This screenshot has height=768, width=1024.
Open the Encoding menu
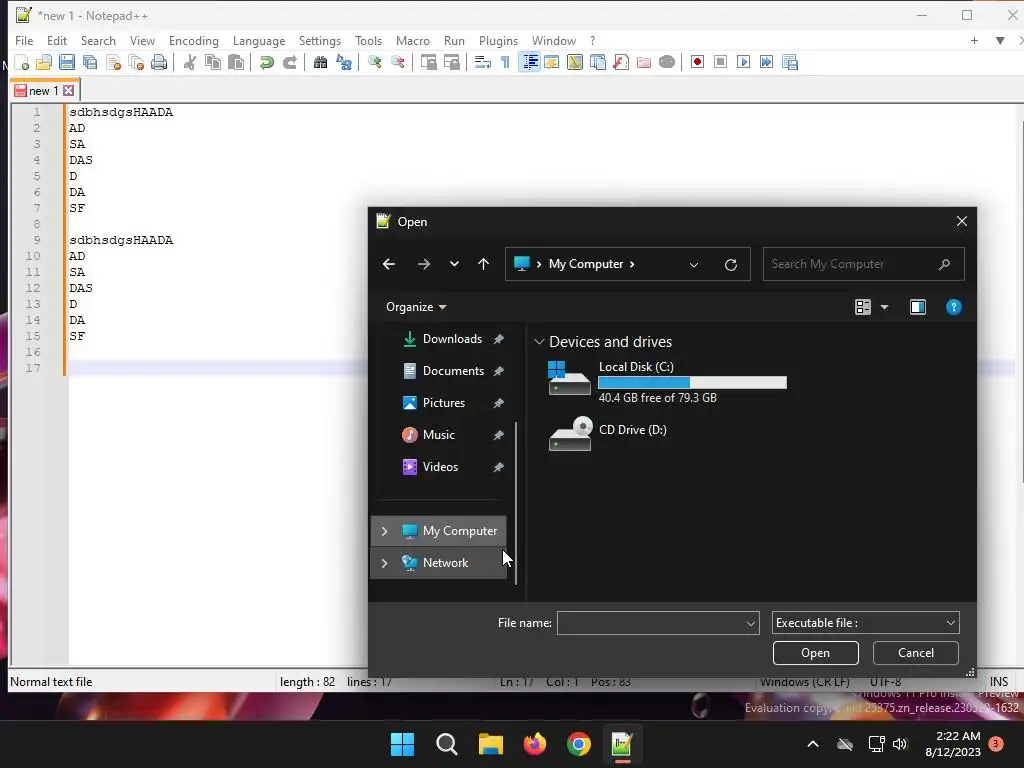click(194, 40)
